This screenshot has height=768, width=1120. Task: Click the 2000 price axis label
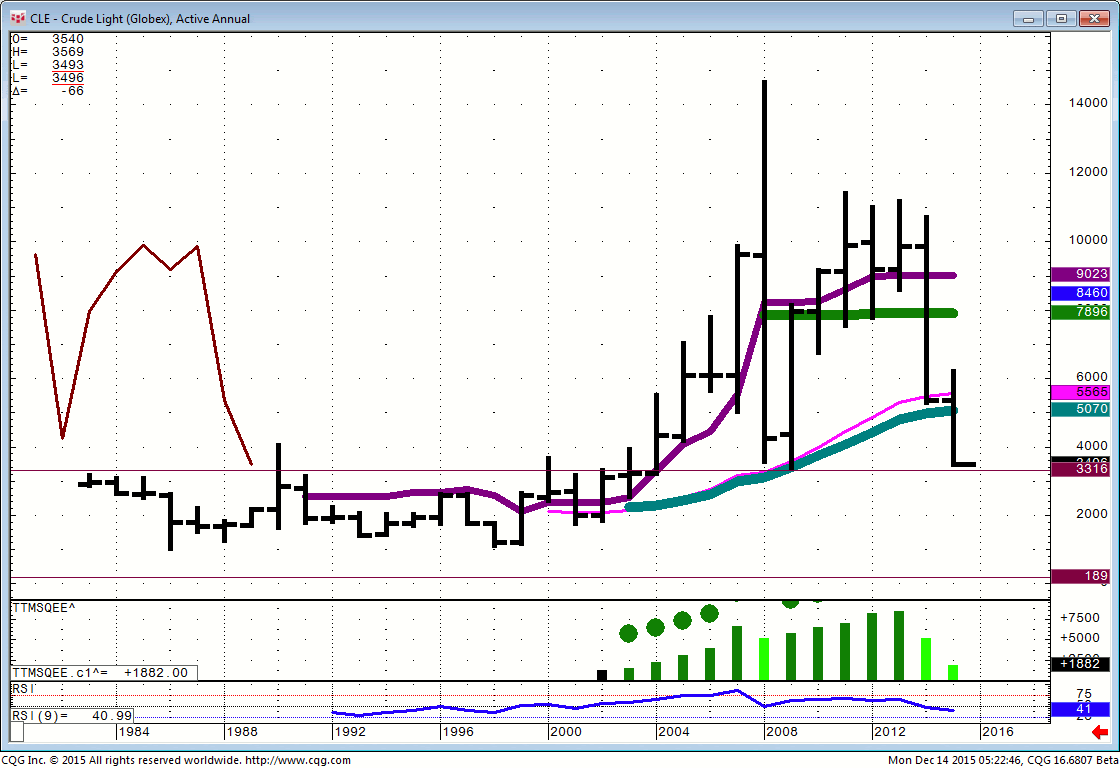tap(1091, 514)
